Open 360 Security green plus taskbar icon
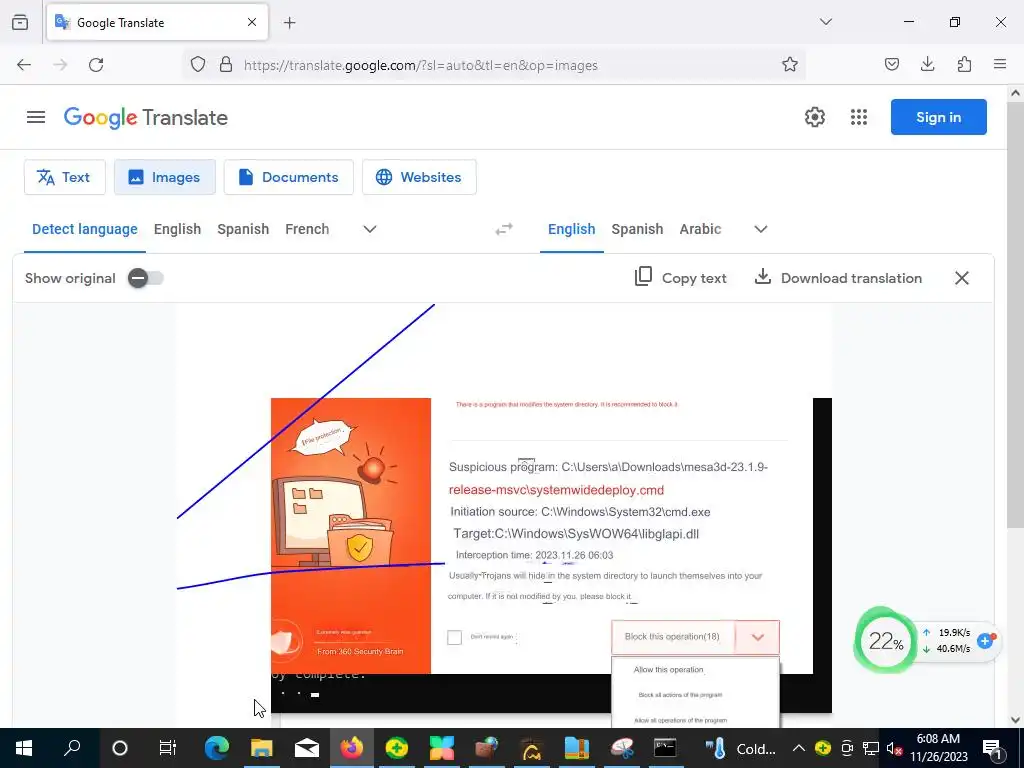 (x=396, y=748)
